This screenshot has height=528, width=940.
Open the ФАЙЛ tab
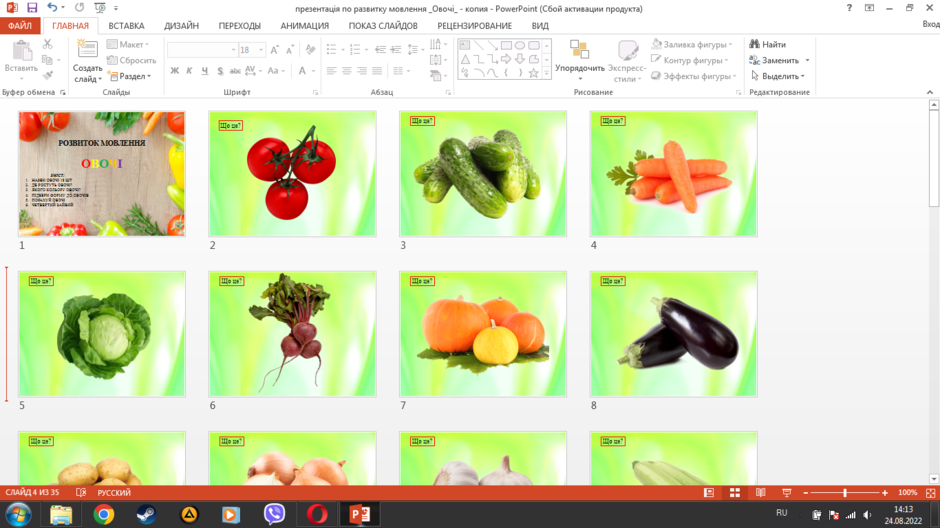(x=20, y=26)
